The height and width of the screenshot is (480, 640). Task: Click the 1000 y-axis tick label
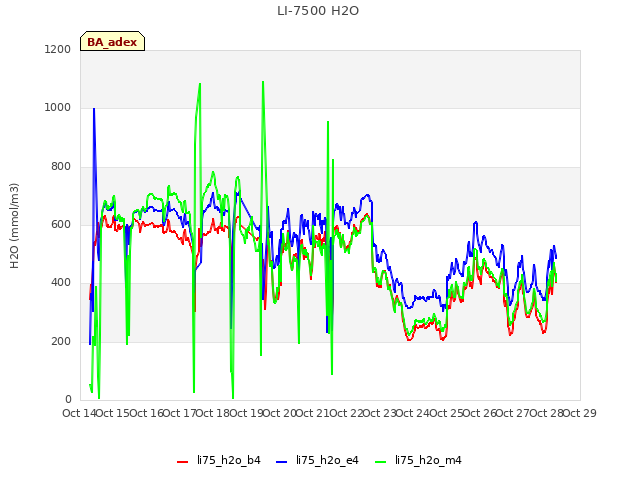[x=58, y=108]
